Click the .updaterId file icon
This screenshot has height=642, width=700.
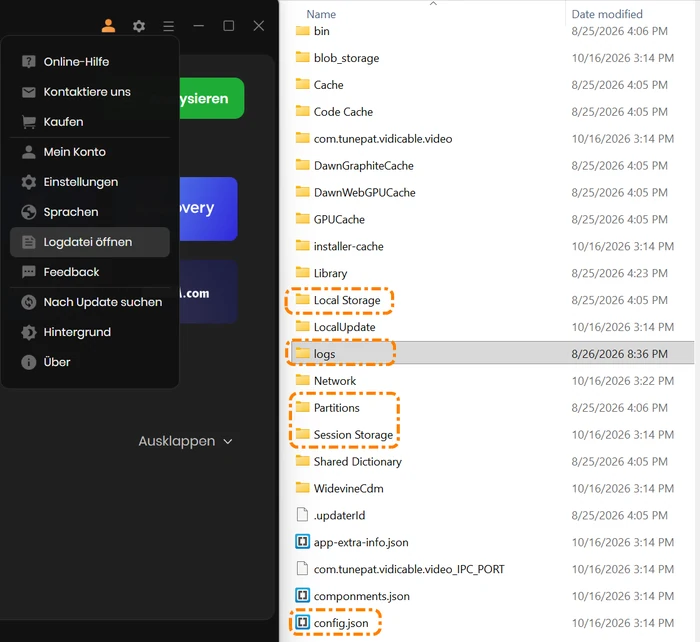(302, 515)
